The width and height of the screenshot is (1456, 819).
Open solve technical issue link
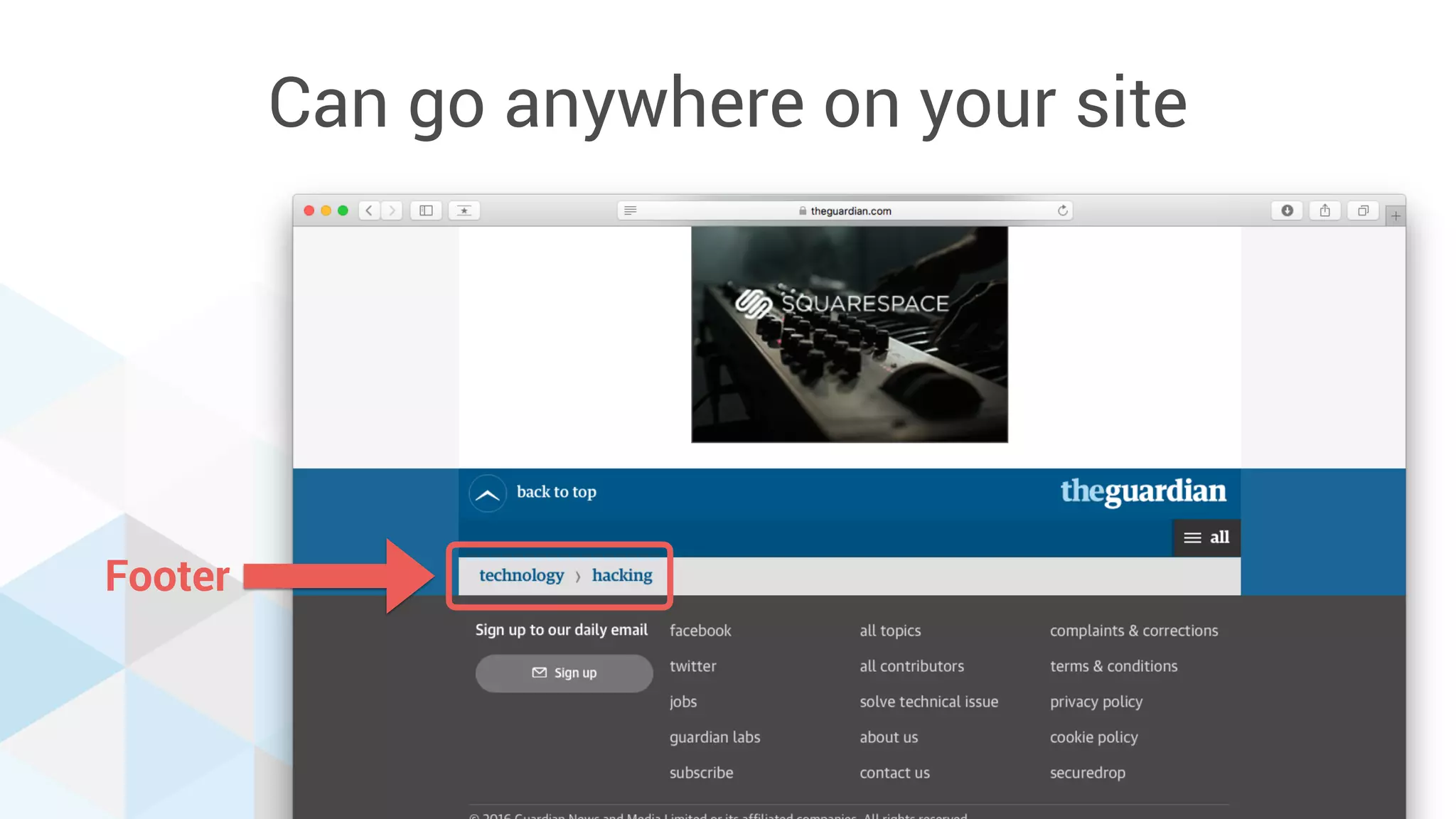[929, 702]
